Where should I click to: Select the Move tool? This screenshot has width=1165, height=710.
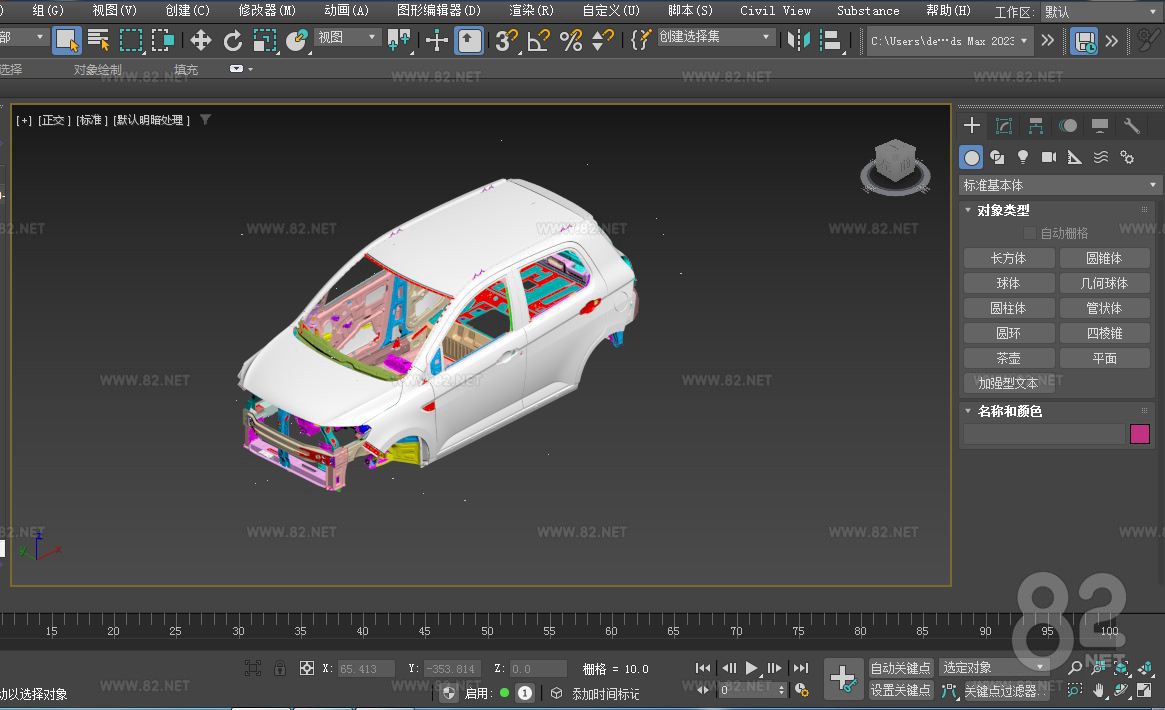point(201,41)
